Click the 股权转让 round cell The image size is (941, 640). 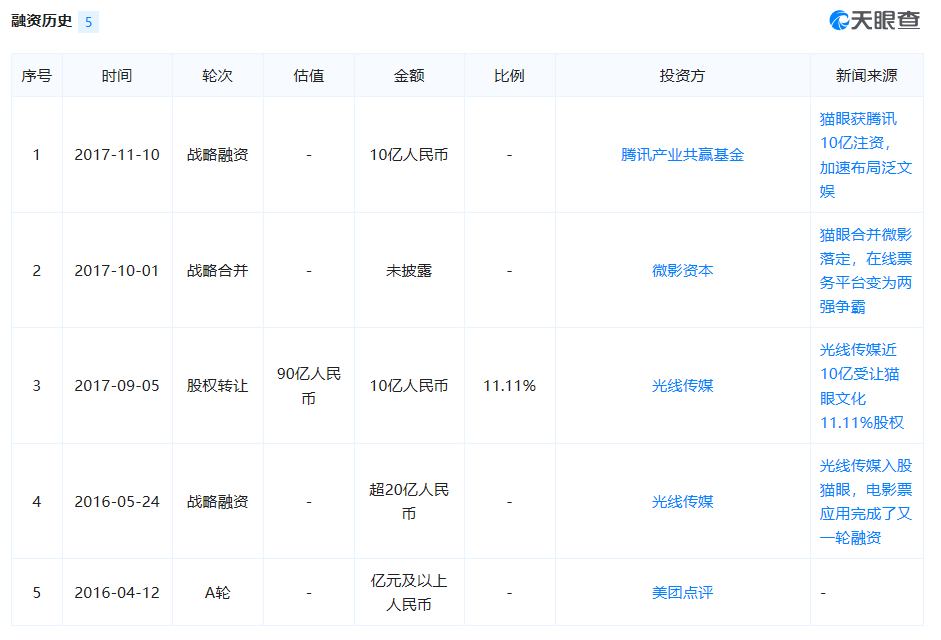(x=217, y=386)
